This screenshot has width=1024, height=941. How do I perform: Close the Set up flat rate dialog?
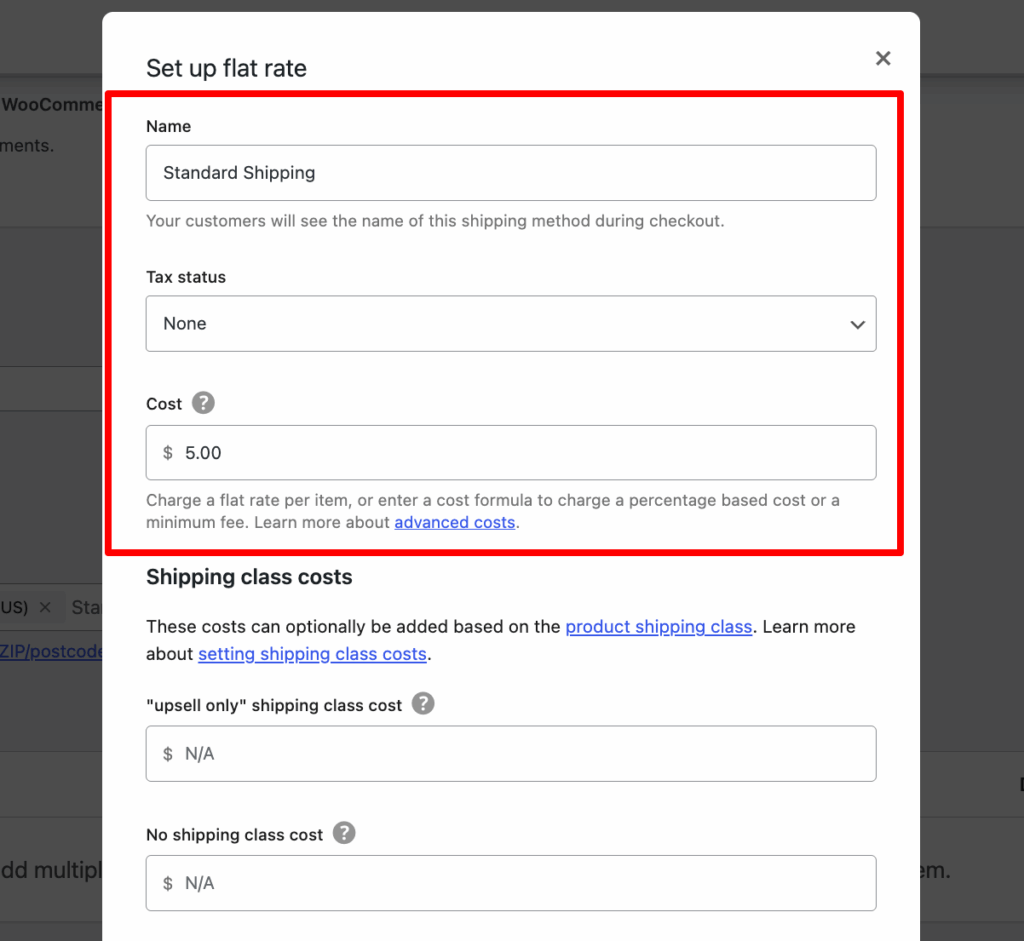(883, 59)
